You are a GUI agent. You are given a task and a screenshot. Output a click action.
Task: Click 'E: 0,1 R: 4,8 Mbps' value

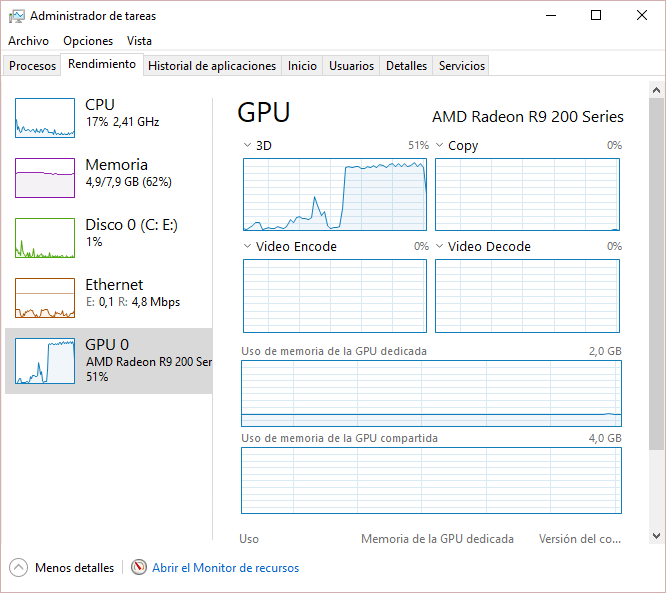tap(133, 302)
